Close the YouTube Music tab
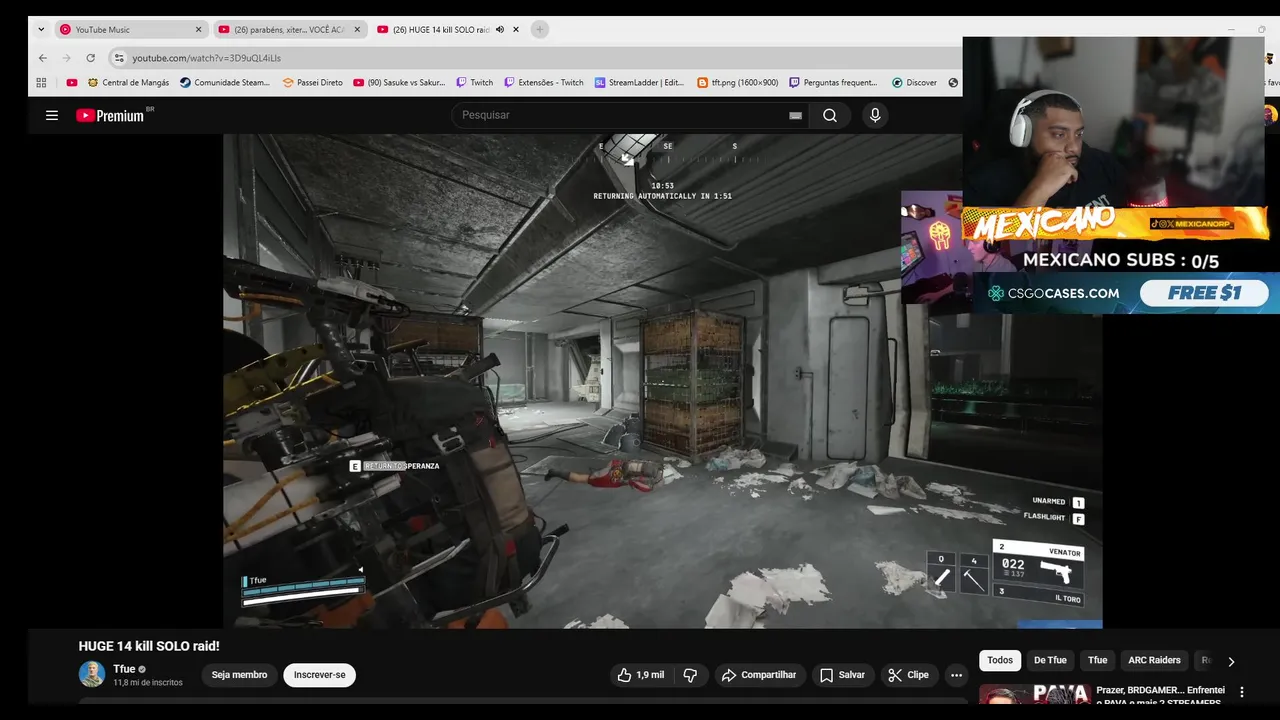1280x720 pixels. (198, 30)
